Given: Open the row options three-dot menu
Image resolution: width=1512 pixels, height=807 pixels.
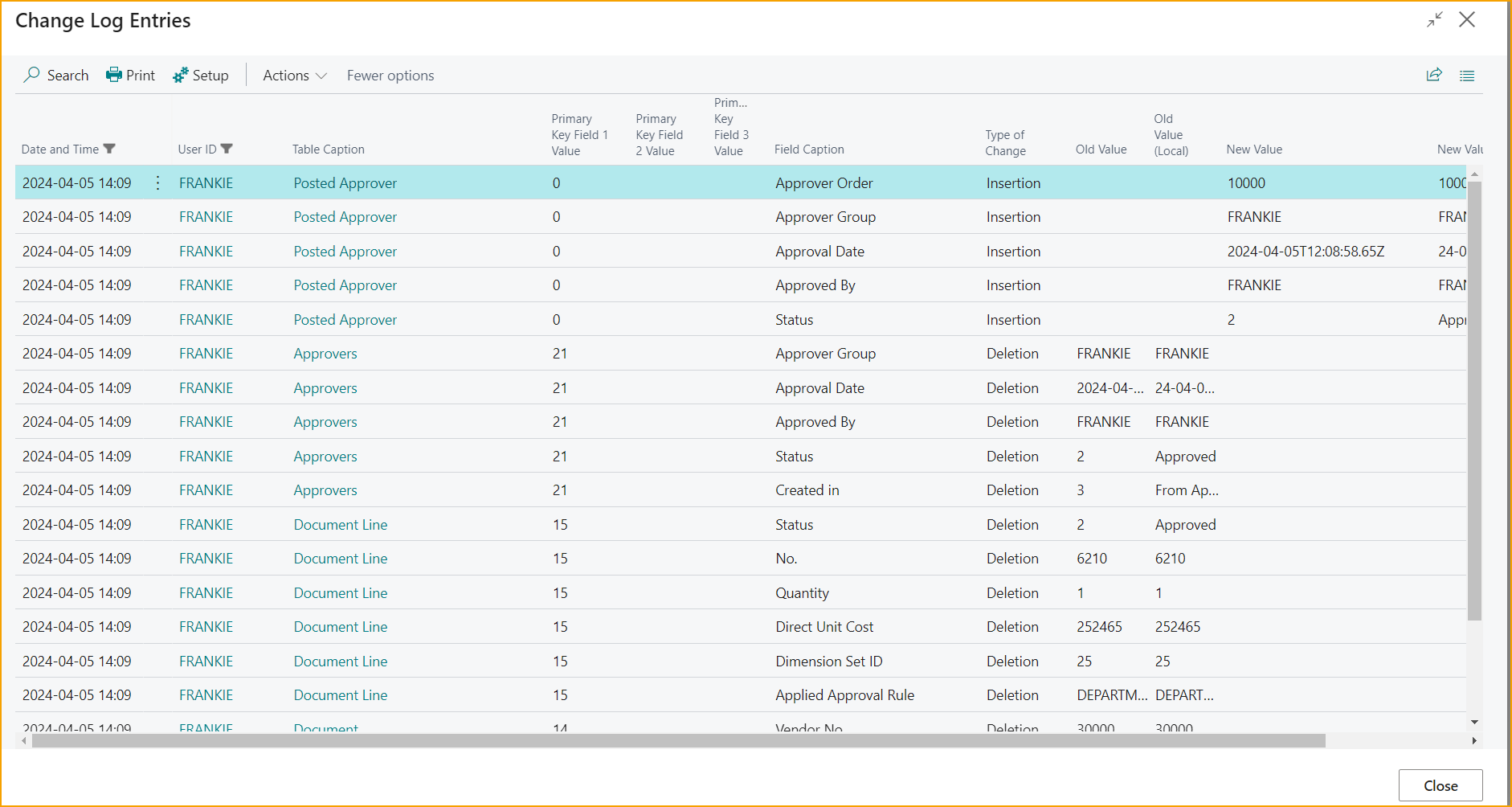Looking at the screenshot, I should click(x=157, y=183).
